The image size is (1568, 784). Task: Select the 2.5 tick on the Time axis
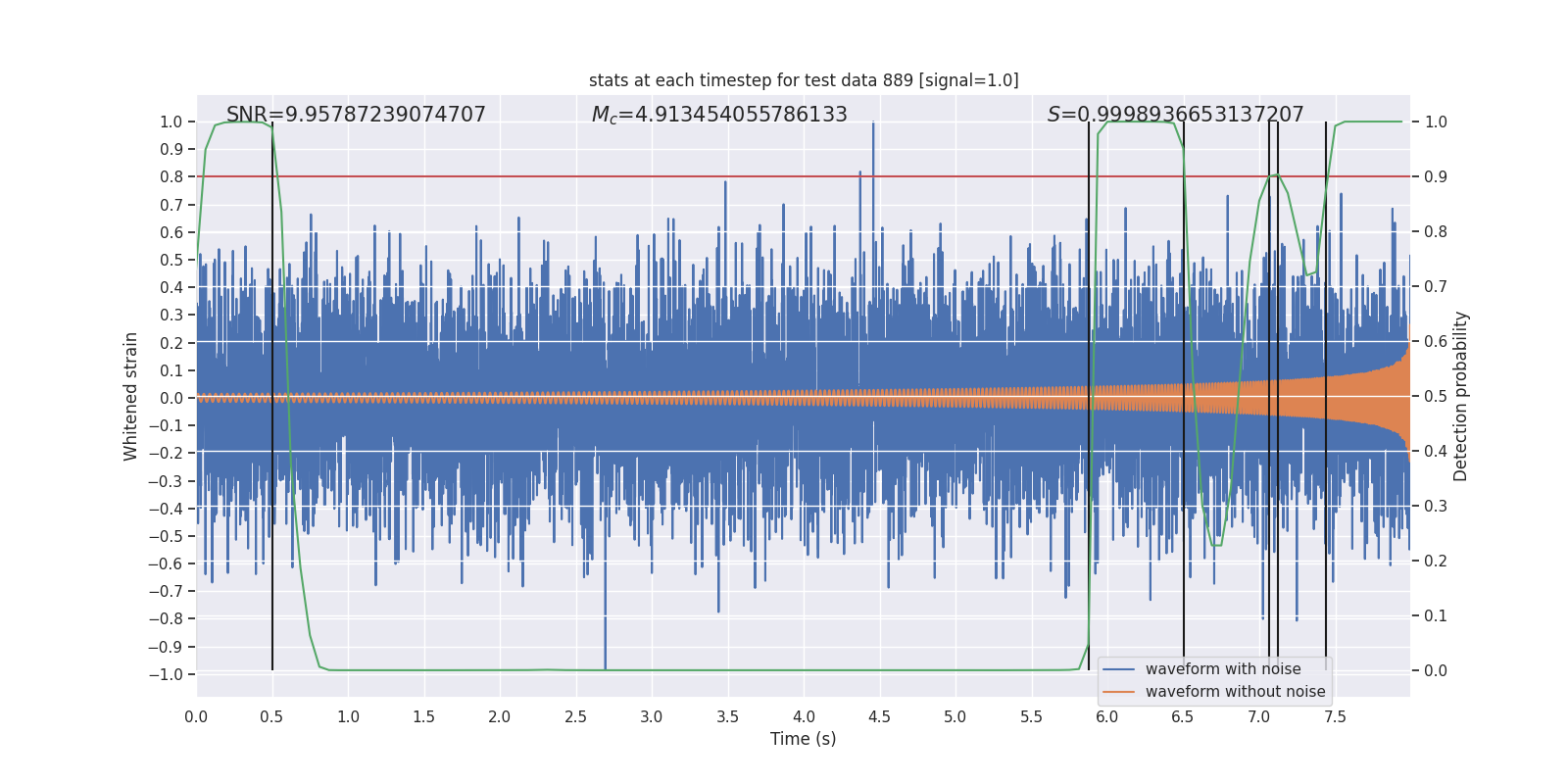tap(575, 716)
